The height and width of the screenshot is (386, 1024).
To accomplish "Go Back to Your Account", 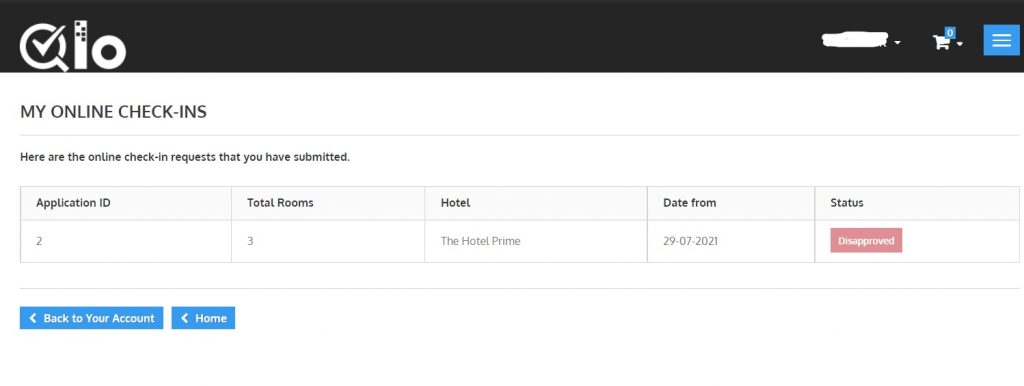I will point(91,318).
